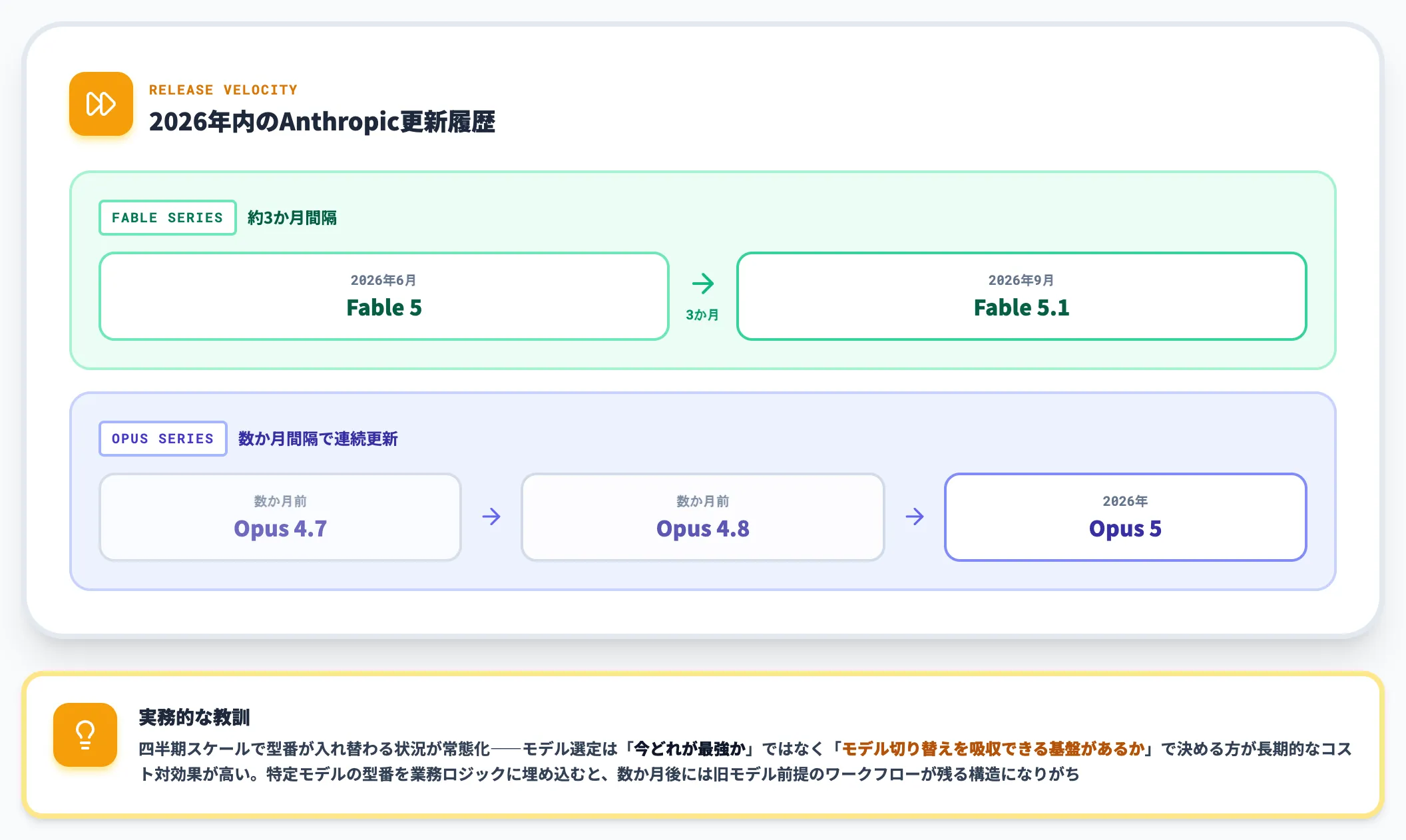Image resolution: width=1406 pixels, height=840 pixels.
Task: Click the arrow between Opus 4.8 and Opus 5
Action: tap(915, 517)
